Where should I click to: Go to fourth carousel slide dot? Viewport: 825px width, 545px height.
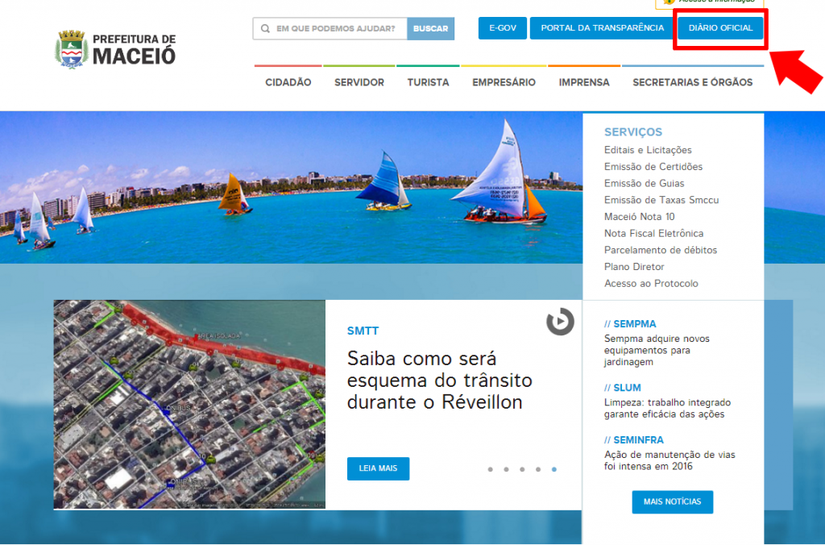538,469
